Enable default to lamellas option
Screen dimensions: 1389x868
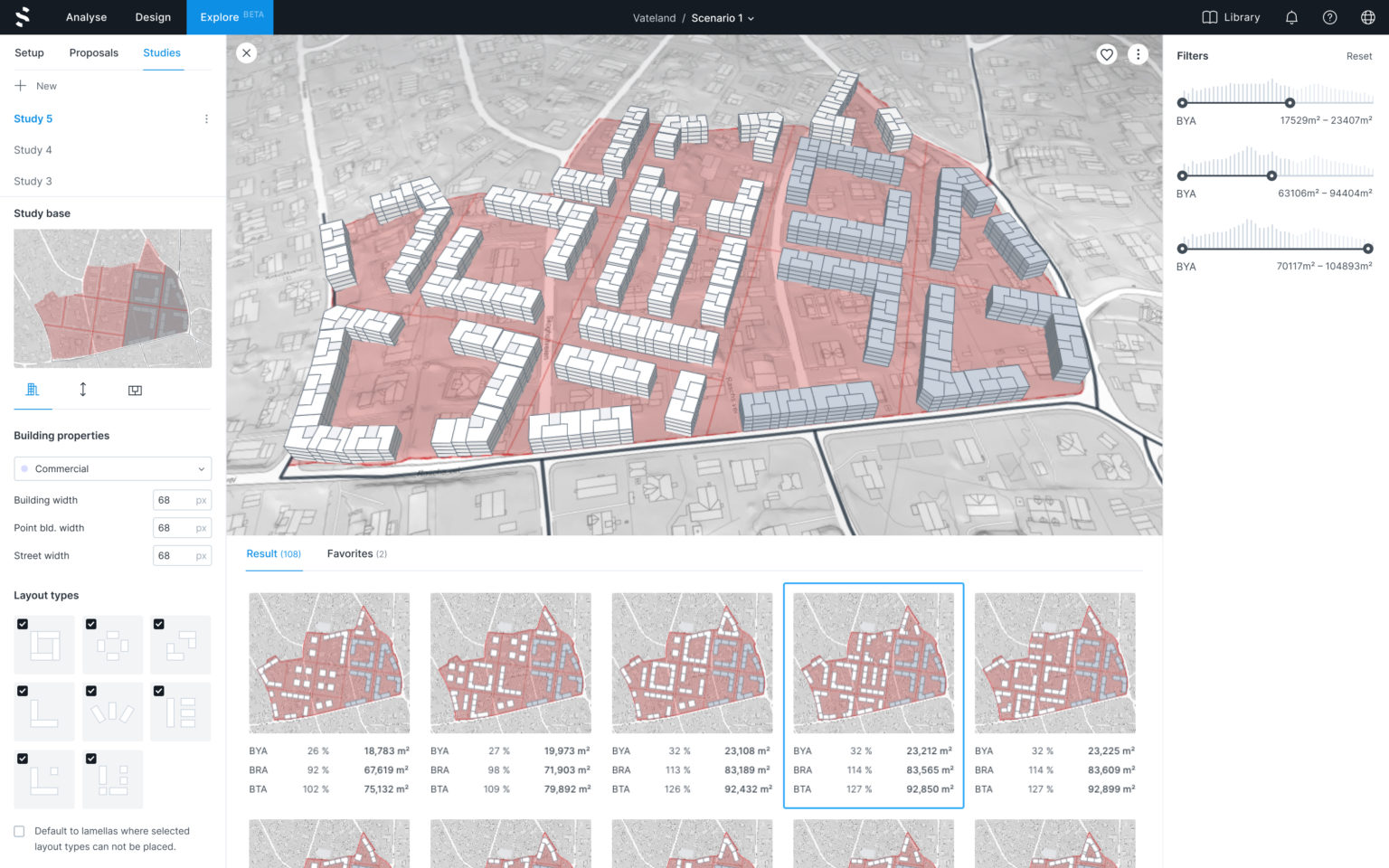point(19,830)
